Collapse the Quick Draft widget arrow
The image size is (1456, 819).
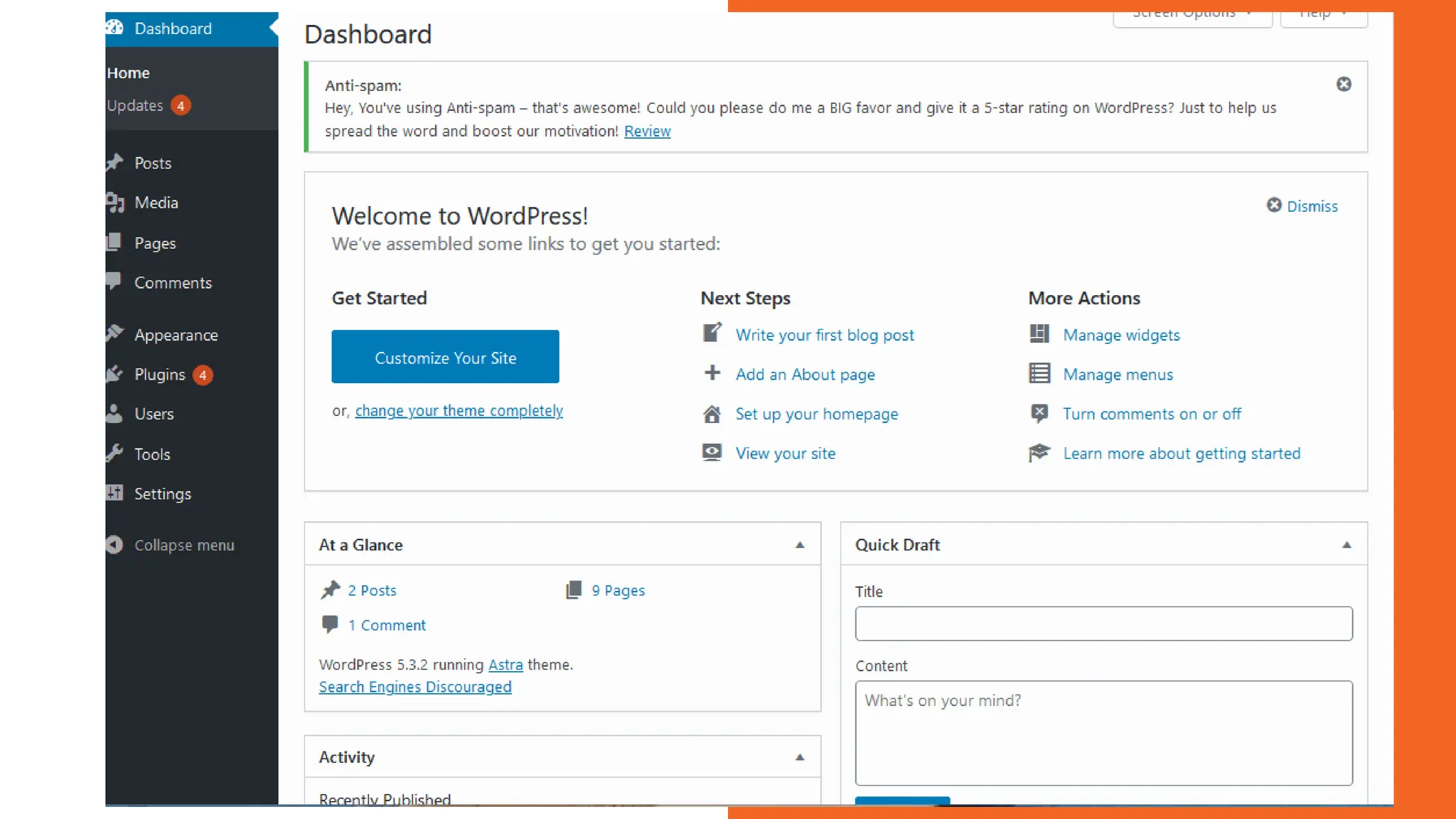pos(1346,545)
